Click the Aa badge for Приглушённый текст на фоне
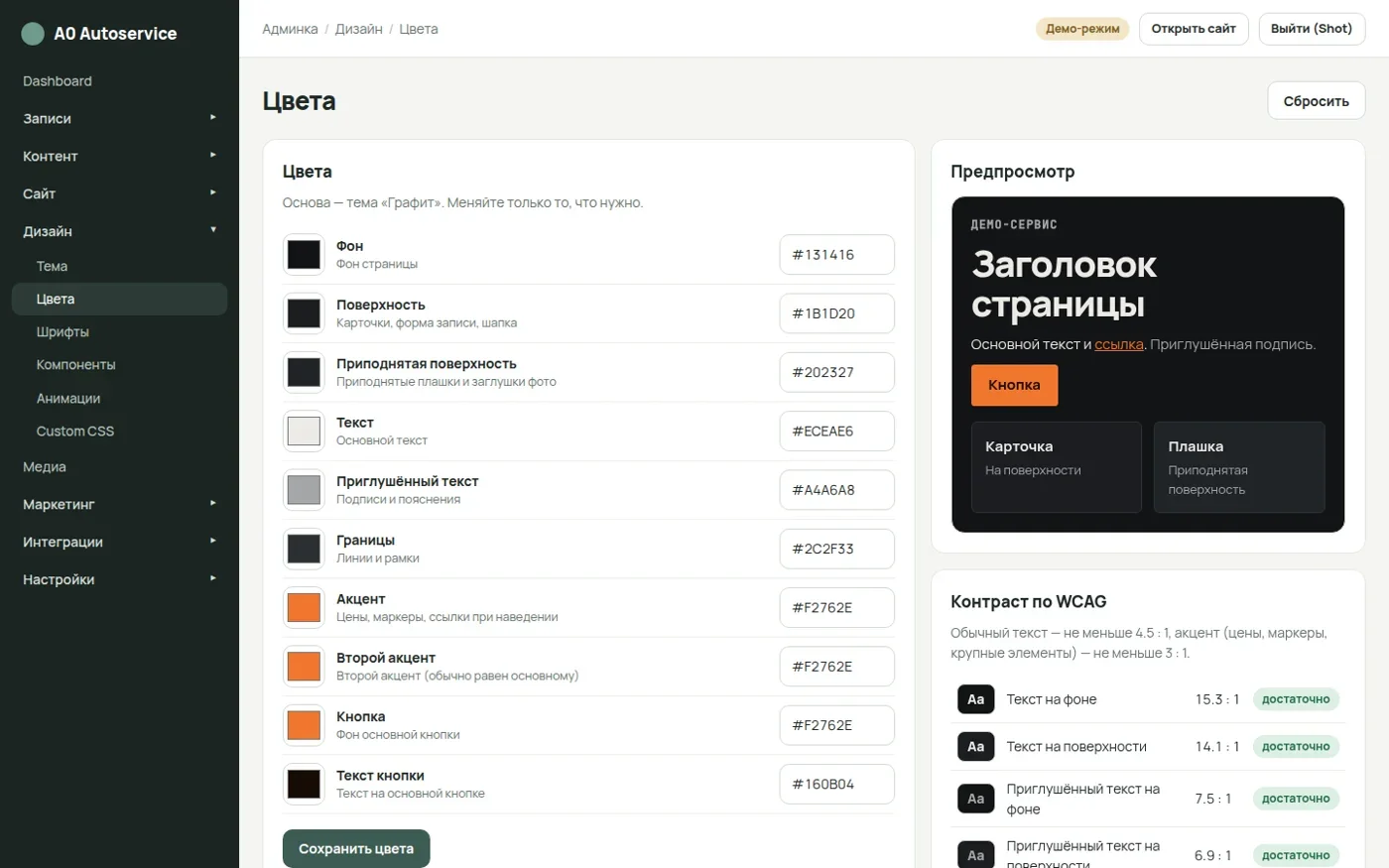Viewport: 1389px width, 868px height. (x=976, y=799)
